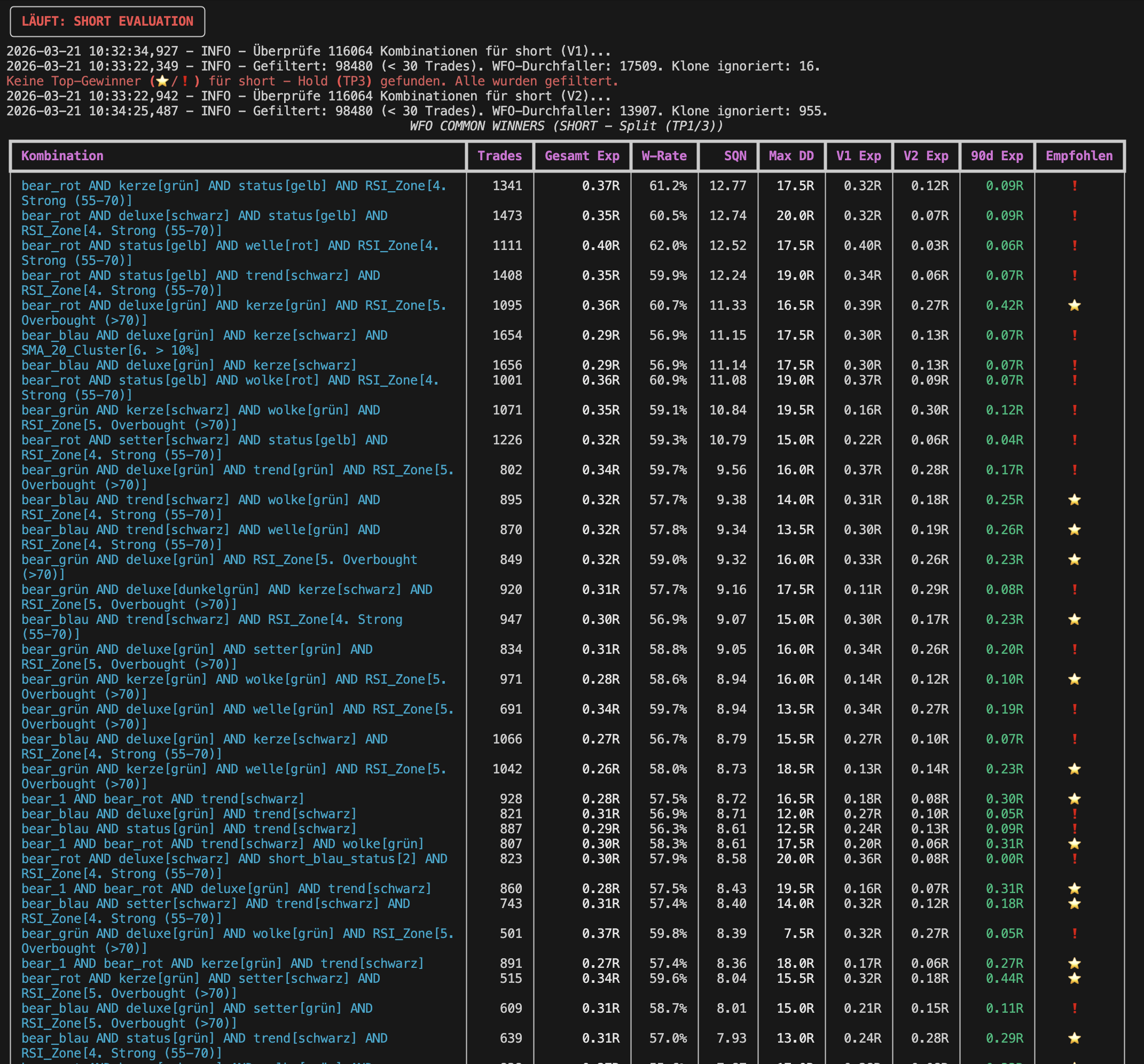
Task: Click the red exclamation in row with 1341 trades
Action: 1074,186
